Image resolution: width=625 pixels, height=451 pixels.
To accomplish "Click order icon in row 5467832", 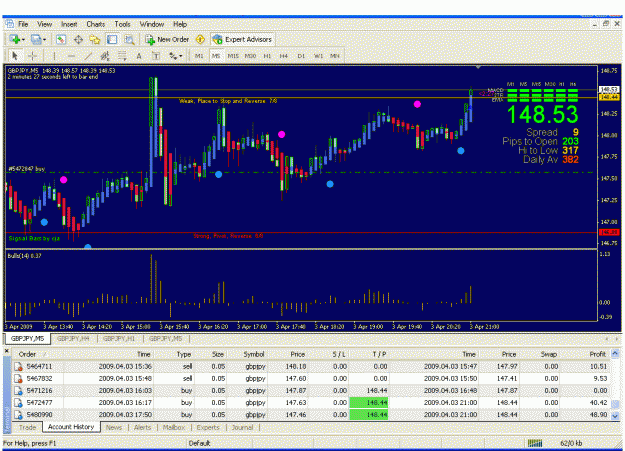I will 18,378.
